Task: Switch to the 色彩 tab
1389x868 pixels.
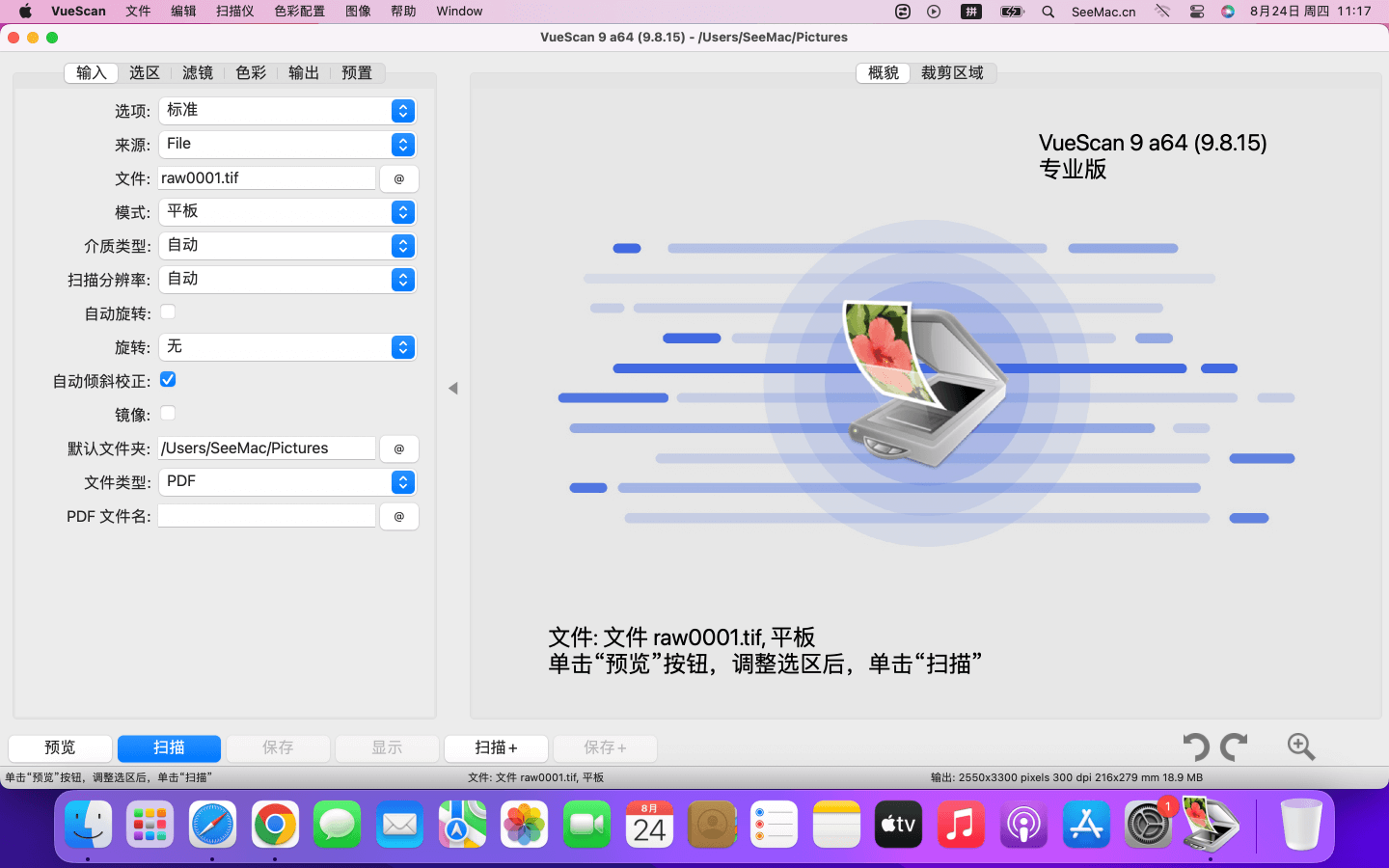Action: point(251,73)
